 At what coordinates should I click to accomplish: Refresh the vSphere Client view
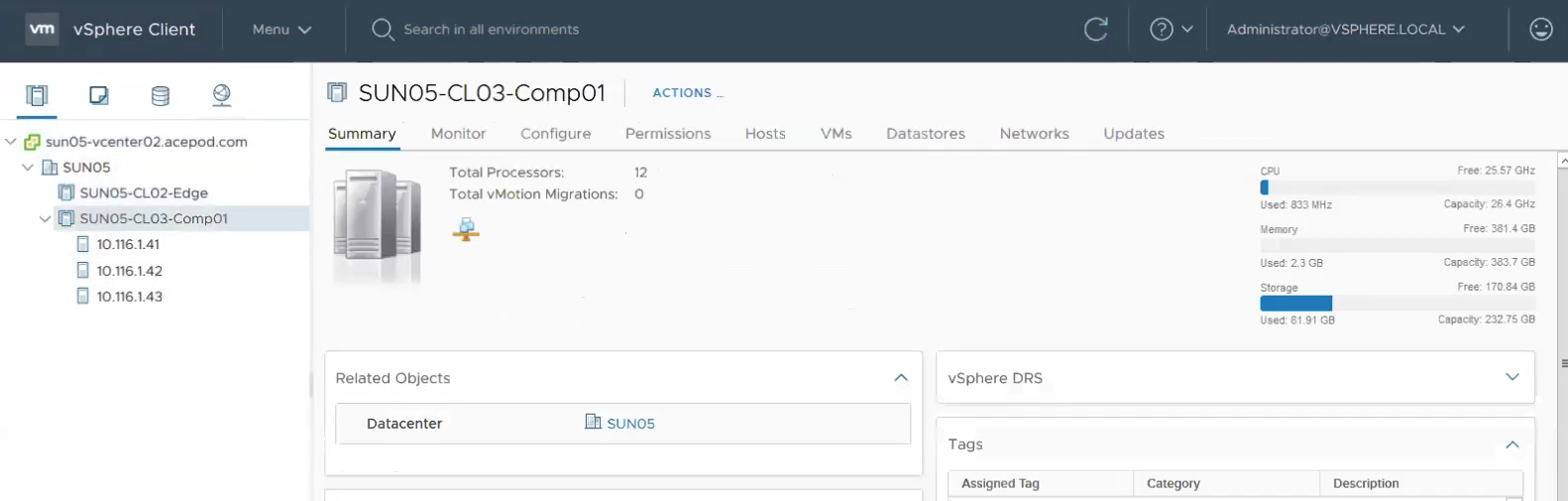(x=1095, y=30)
